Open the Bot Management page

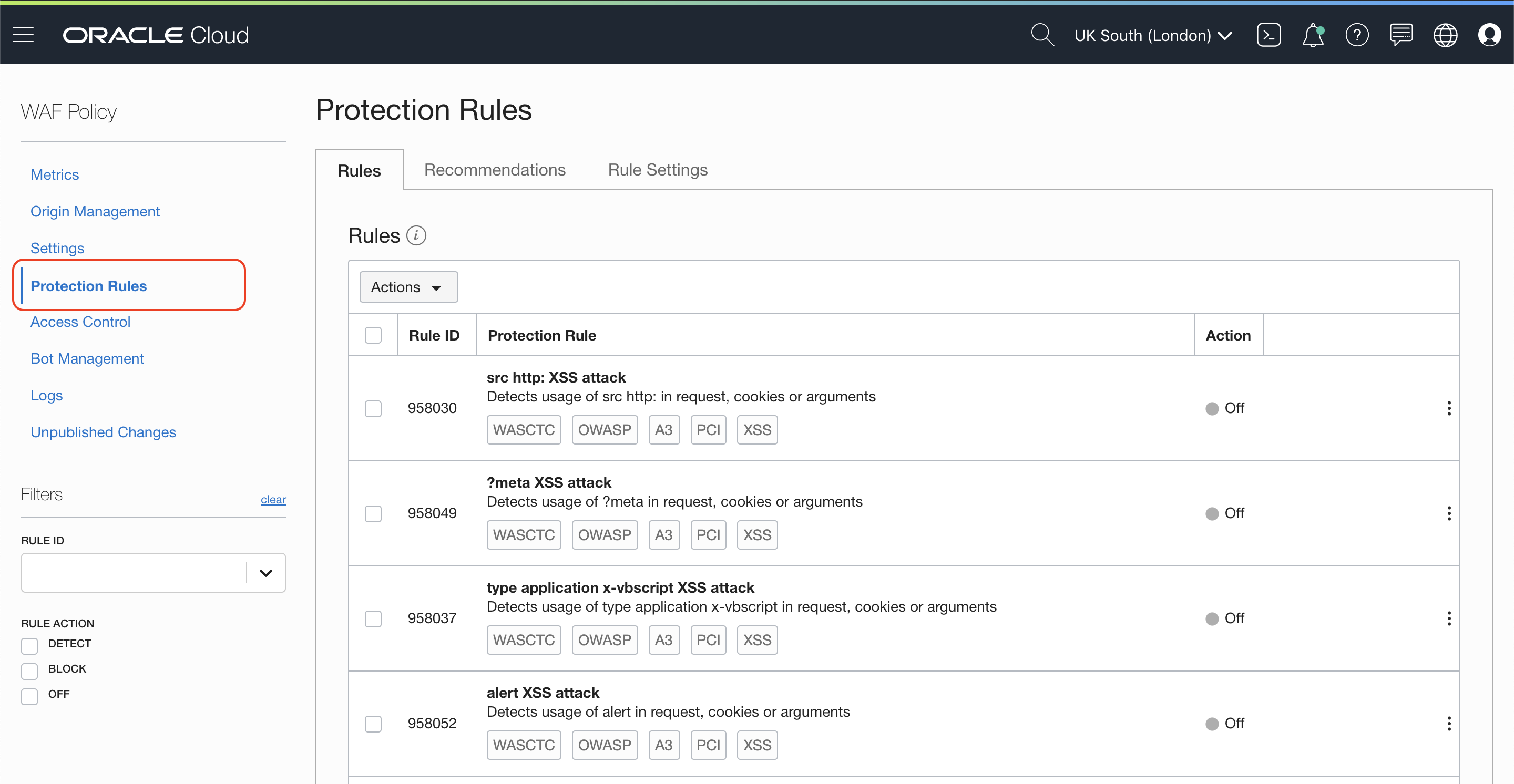pyautogui.click(x=87, y=358)
